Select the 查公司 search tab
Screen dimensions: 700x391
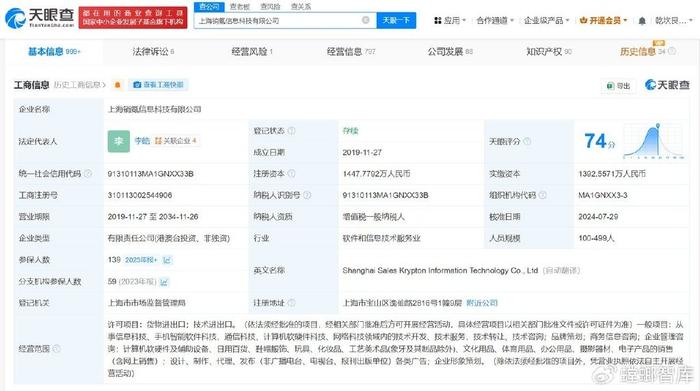[x=209, y=7]
